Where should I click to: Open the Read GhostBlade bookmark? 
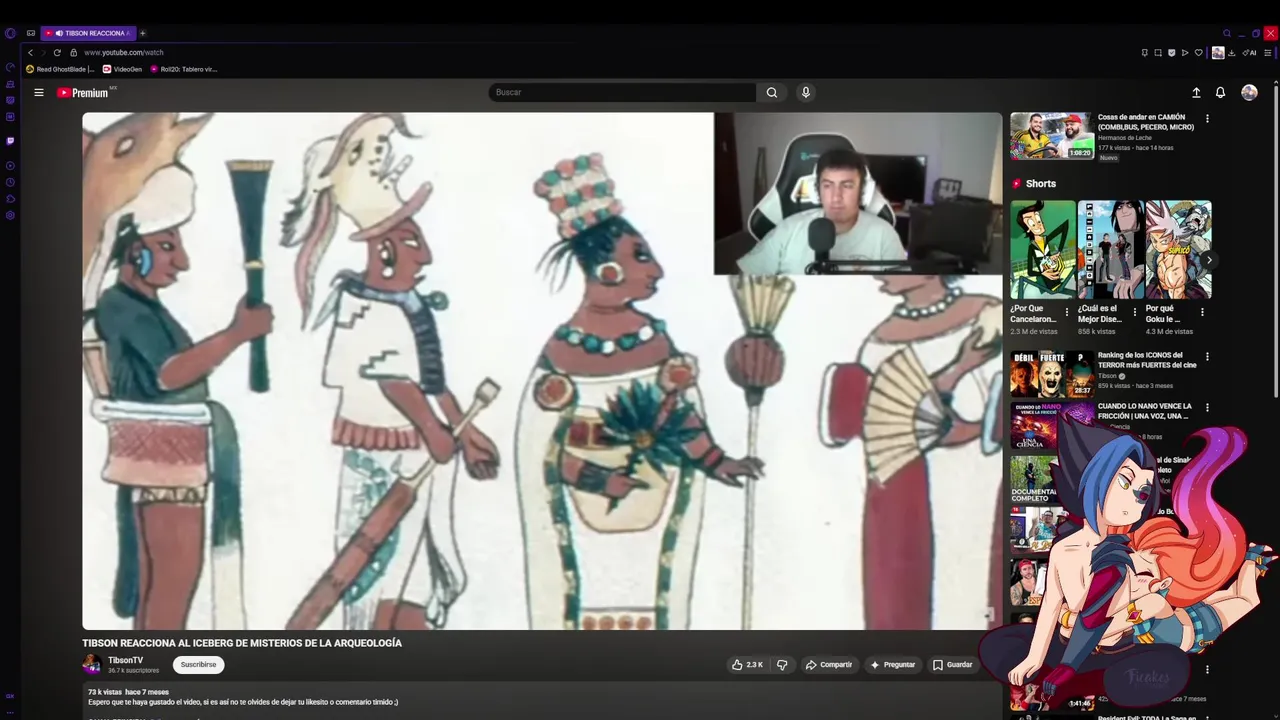(60, 69)
